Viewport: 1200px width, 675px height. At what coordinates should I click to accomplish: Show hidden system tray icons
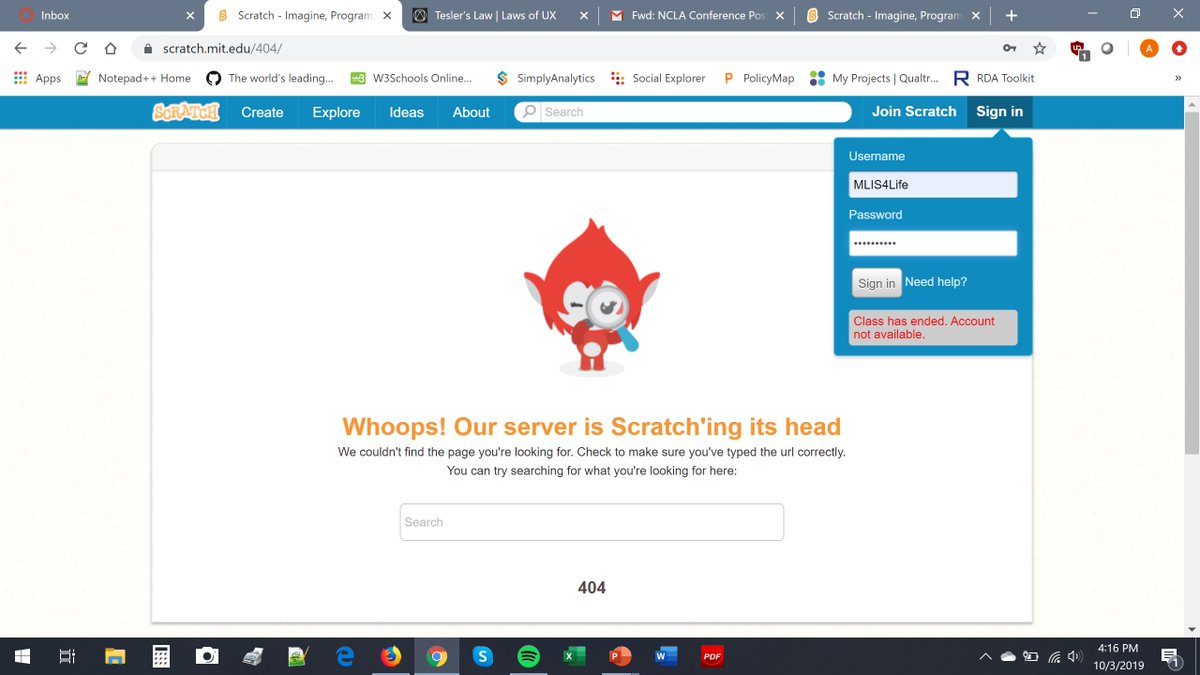click(x=986, y=656)
